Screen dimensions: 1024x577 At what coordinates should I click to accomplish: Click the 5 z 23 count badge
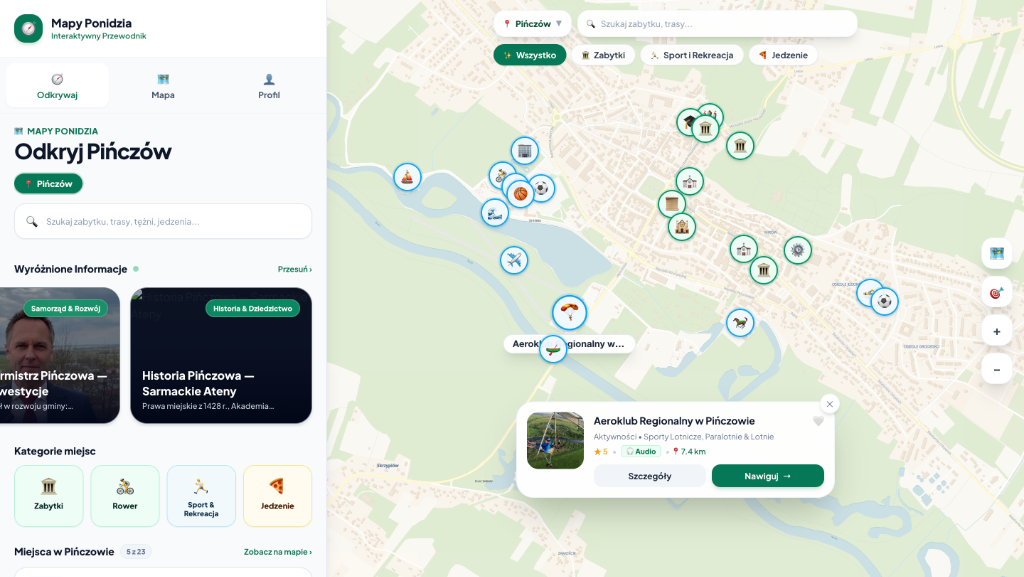136,552
